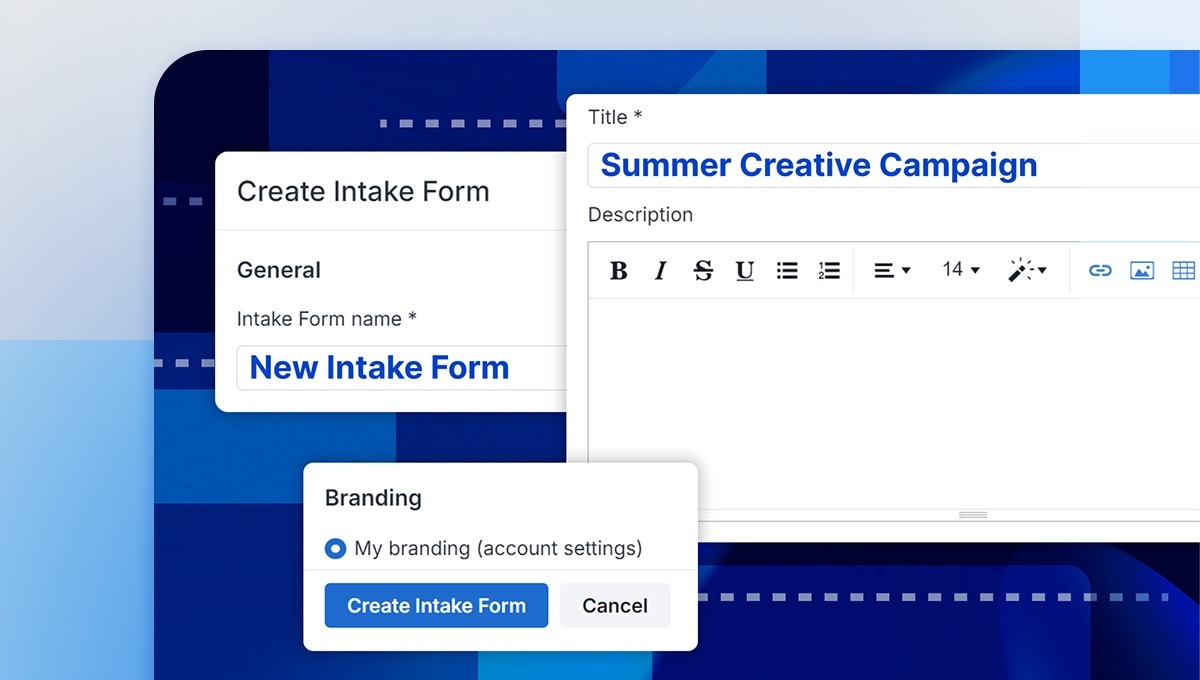Apply strikethrough formatting
The height and width of the screenshot is (680, 1200).
703,270
